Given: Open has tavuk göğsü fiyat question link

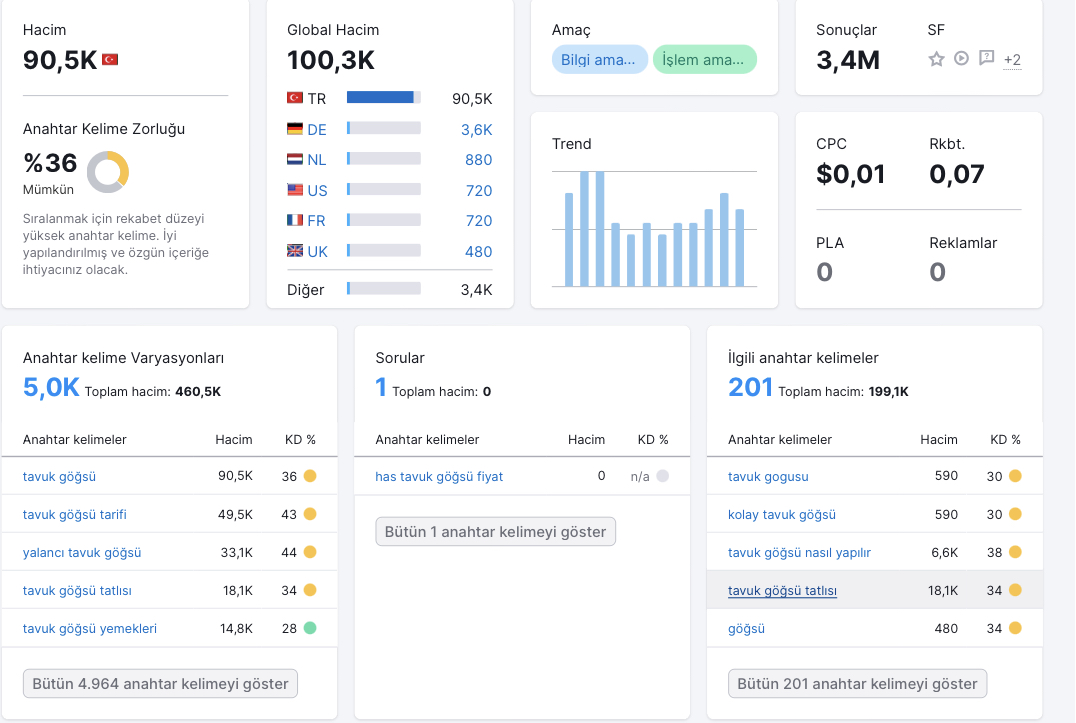Looking at the screenshot, I should [x=439, y=476].
